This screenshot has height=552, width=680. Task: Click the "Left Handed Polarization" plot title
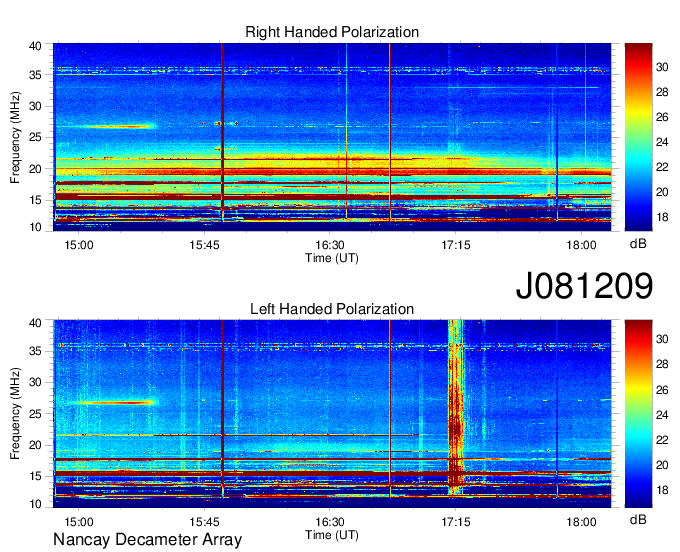click(332, 309)
